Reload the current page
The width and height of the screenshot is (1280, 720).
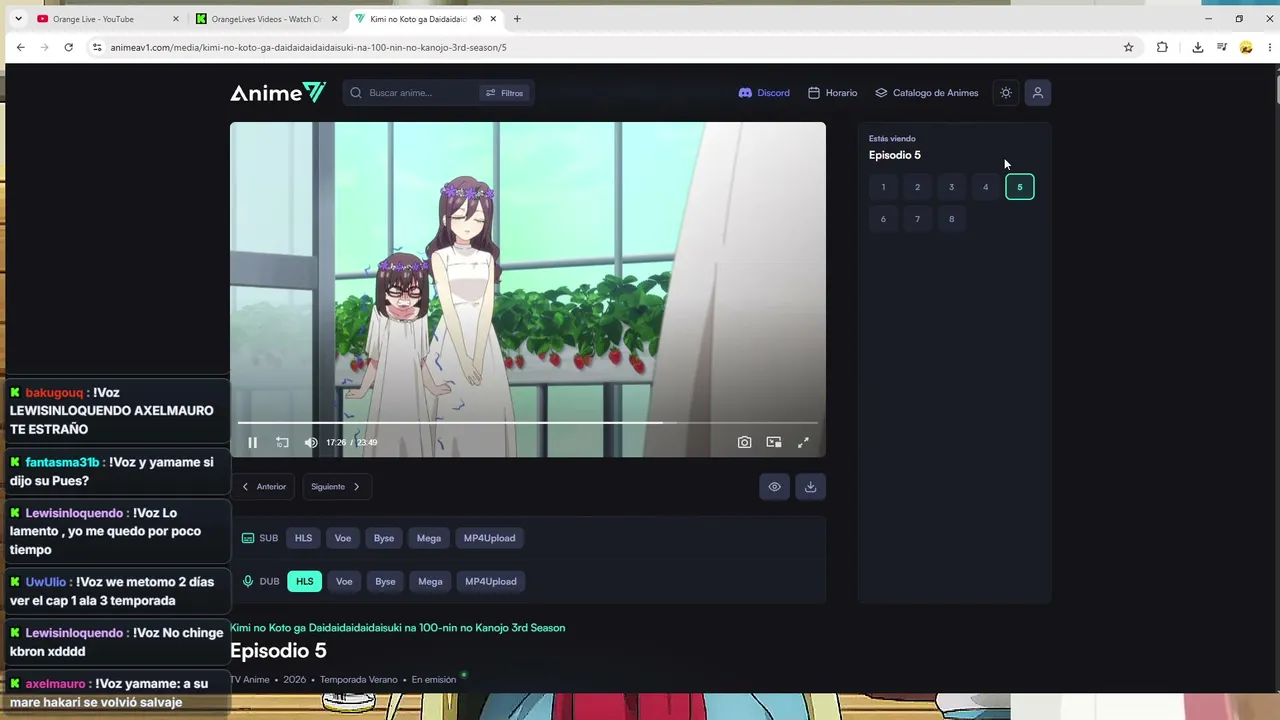(68, 47)
